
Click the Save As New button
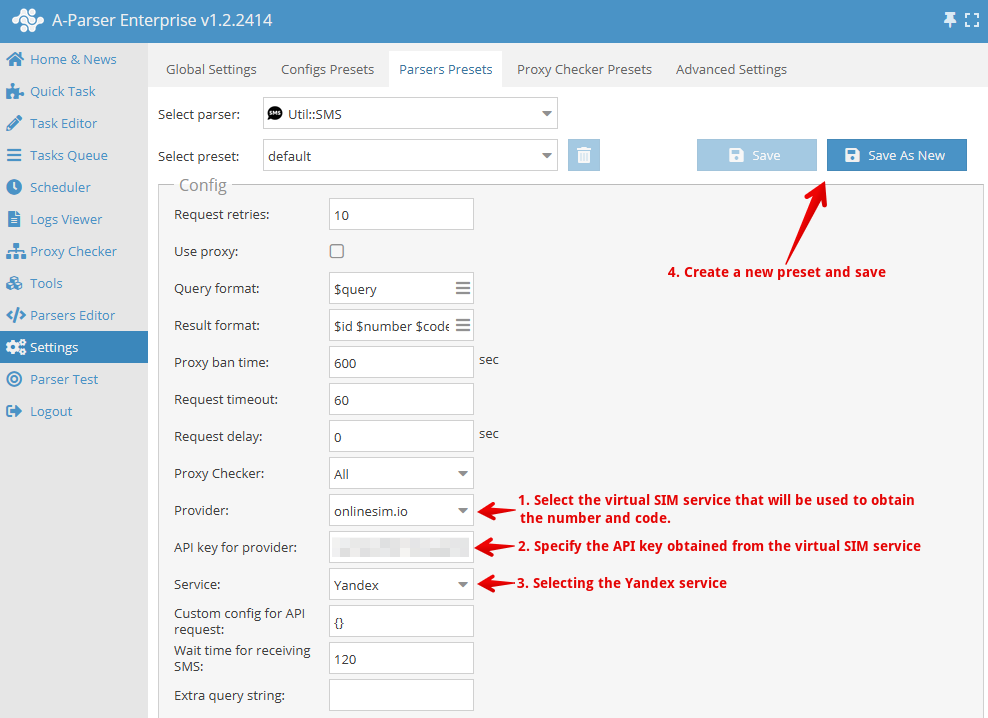click(896, 155)
